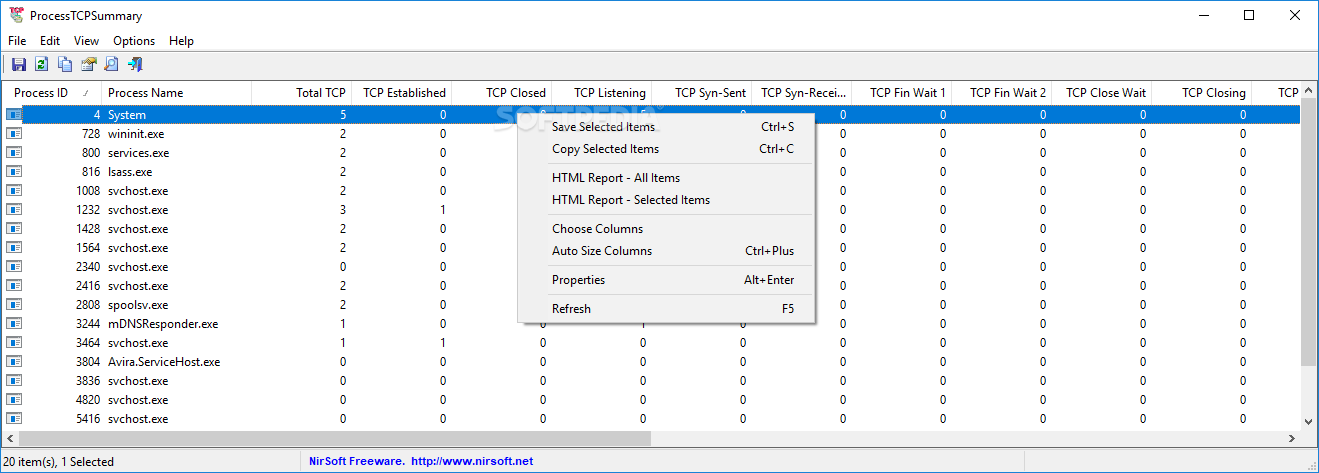1319x473 pixels.
Task: Select HTML Report - All Items
Action: [x=667, y=178]
